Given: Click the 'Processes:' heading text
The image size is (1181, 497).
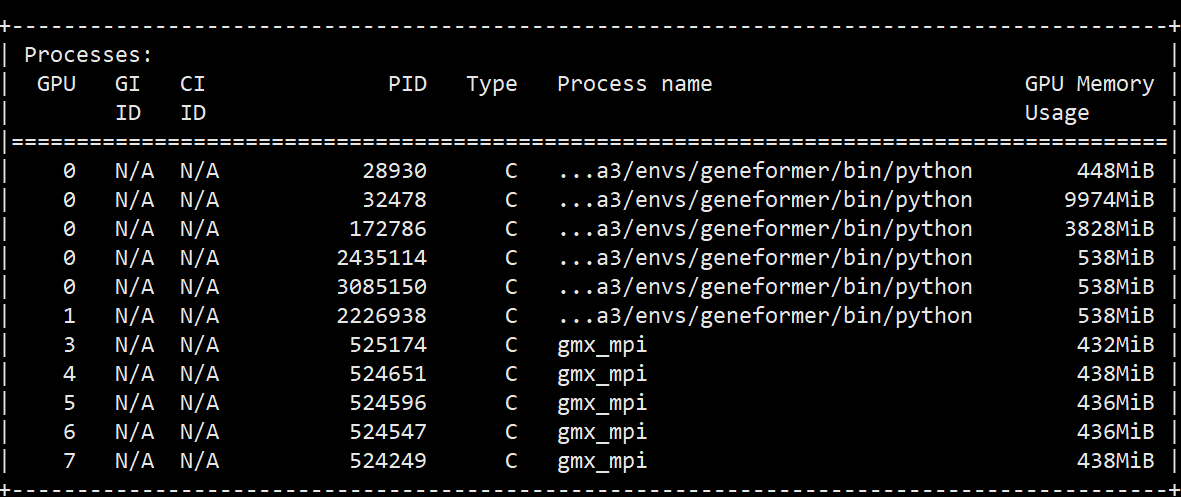Looking at the screenshot, I should coord(88,55).
